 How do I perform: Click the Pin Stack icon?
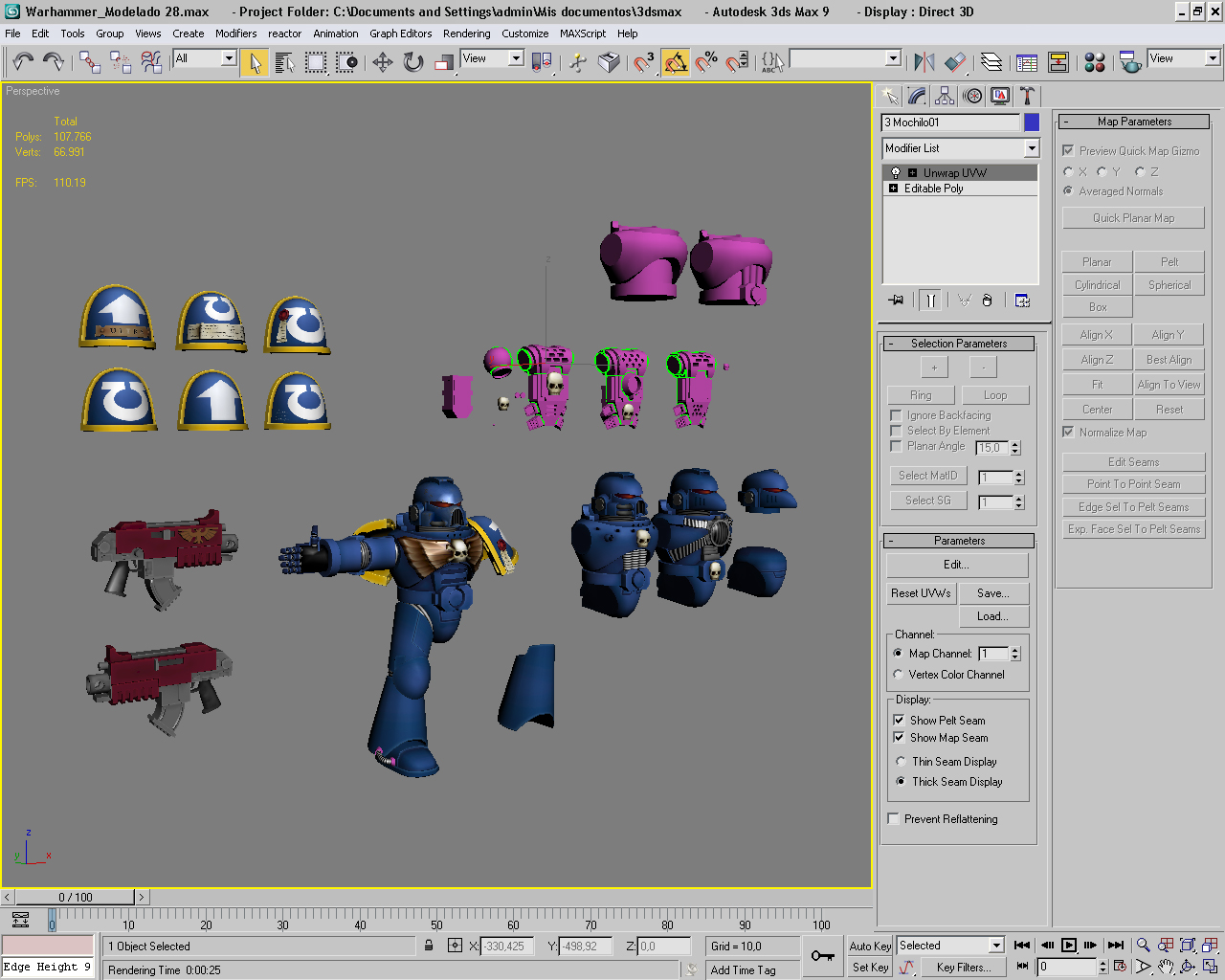point(896,301)
